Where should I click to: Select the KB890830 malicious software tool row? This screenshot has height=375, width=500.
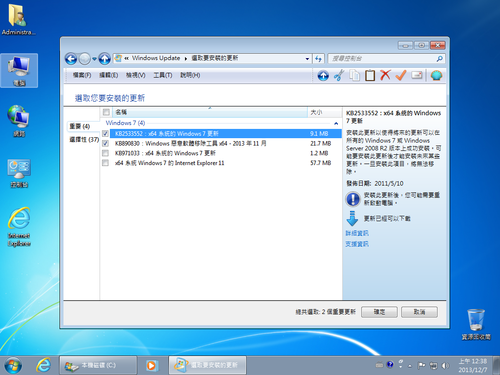tap(190, 144)
